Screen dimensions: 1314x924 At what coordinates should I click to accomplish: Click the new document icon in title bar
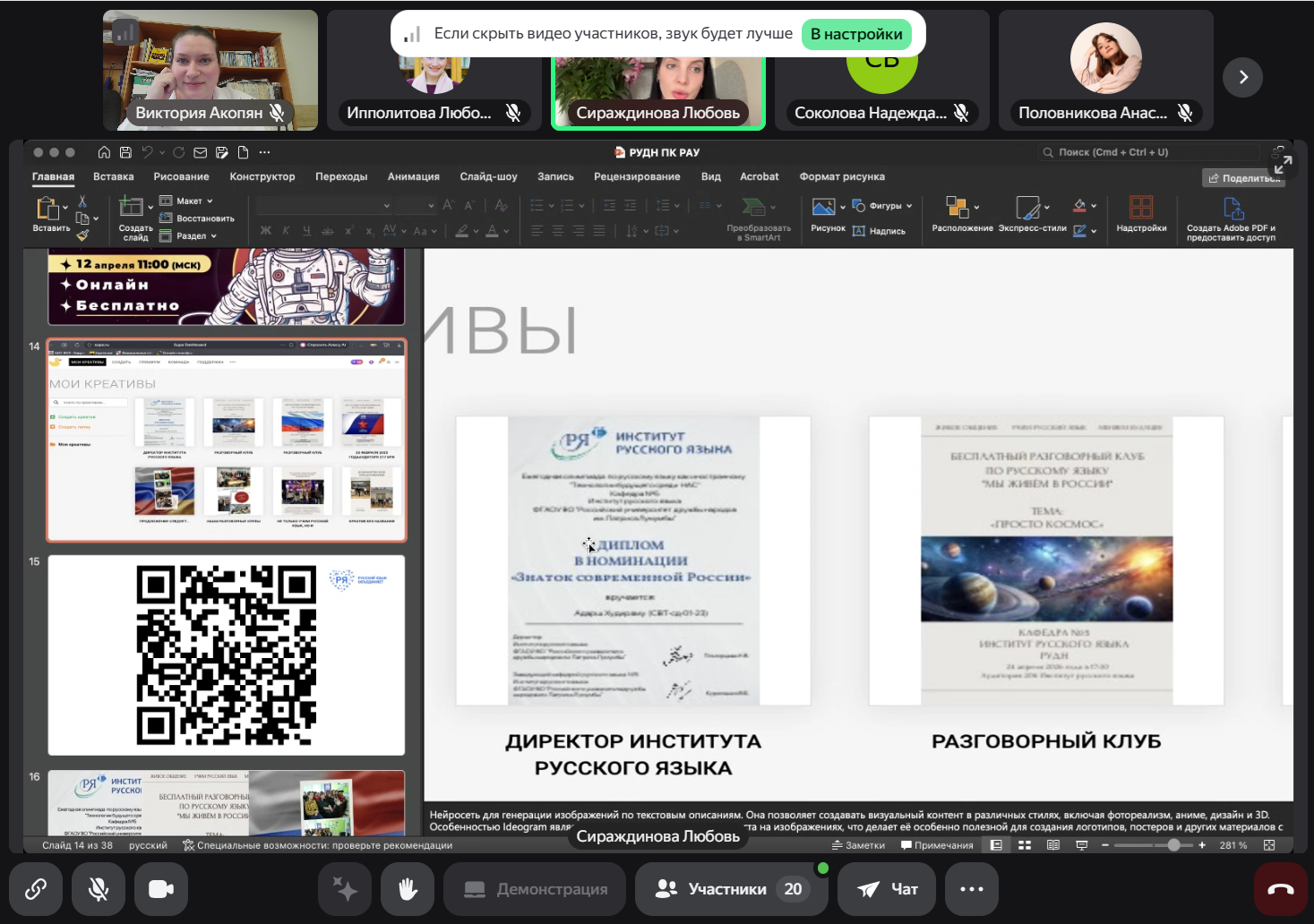click(243, 152)
